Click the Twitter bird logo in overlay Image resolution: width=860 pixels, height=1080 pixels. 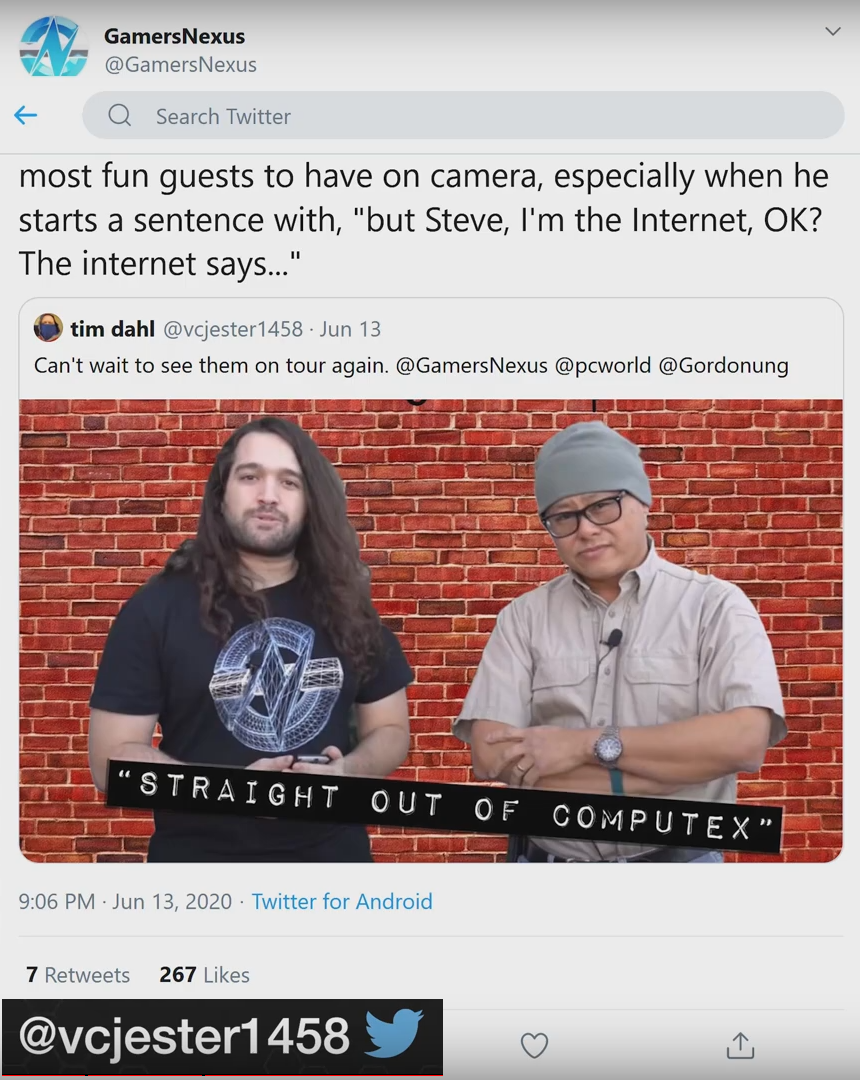pyautogui.click(x=394, y=1033)
